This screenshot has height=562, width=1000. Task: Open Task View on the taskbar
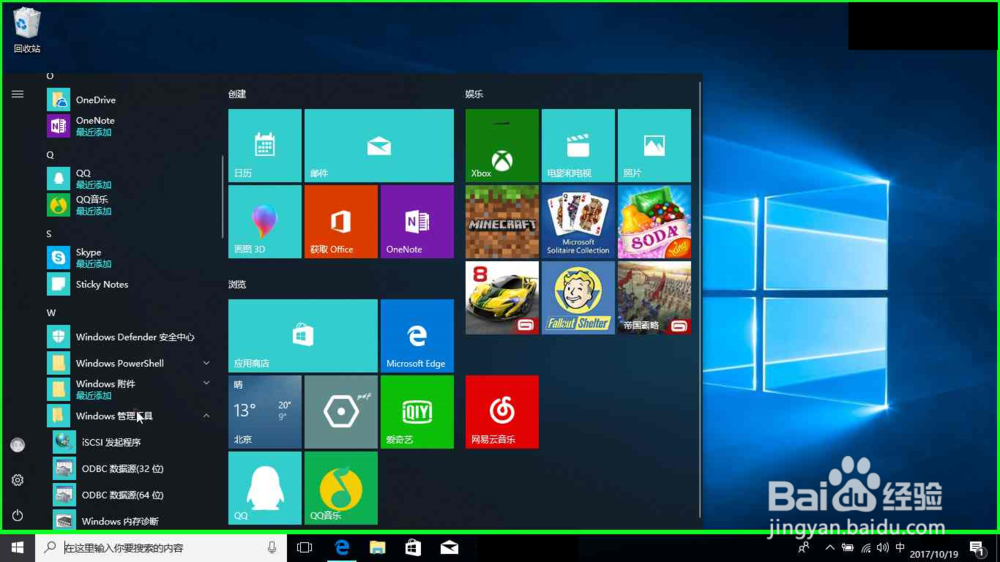[x=305, y=547]
